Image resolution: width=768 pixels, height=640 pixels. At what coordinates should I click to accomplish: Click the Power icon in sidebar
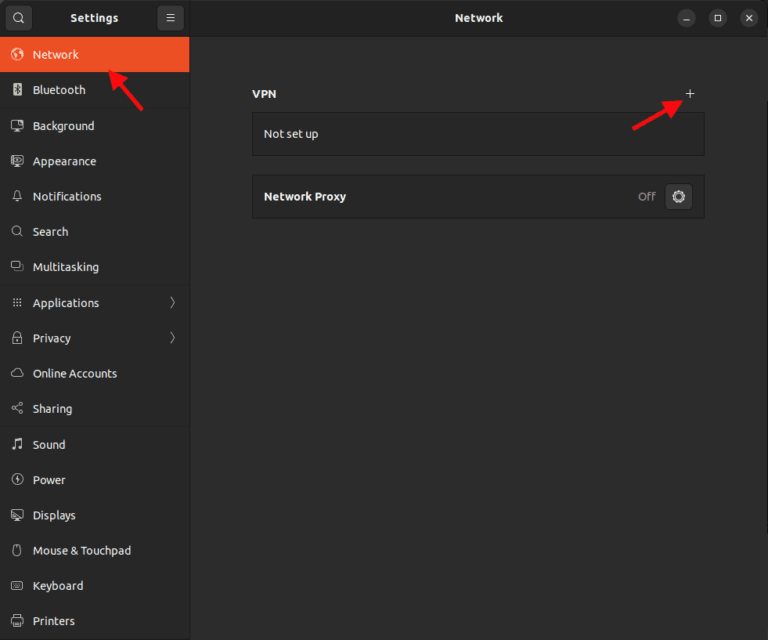(x=17, y=480)
